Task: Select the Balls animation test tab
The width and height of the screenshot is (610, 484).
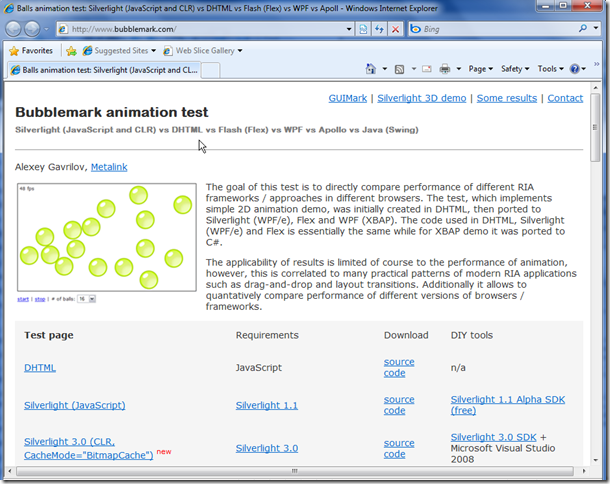Action: (x=104, y=70)
